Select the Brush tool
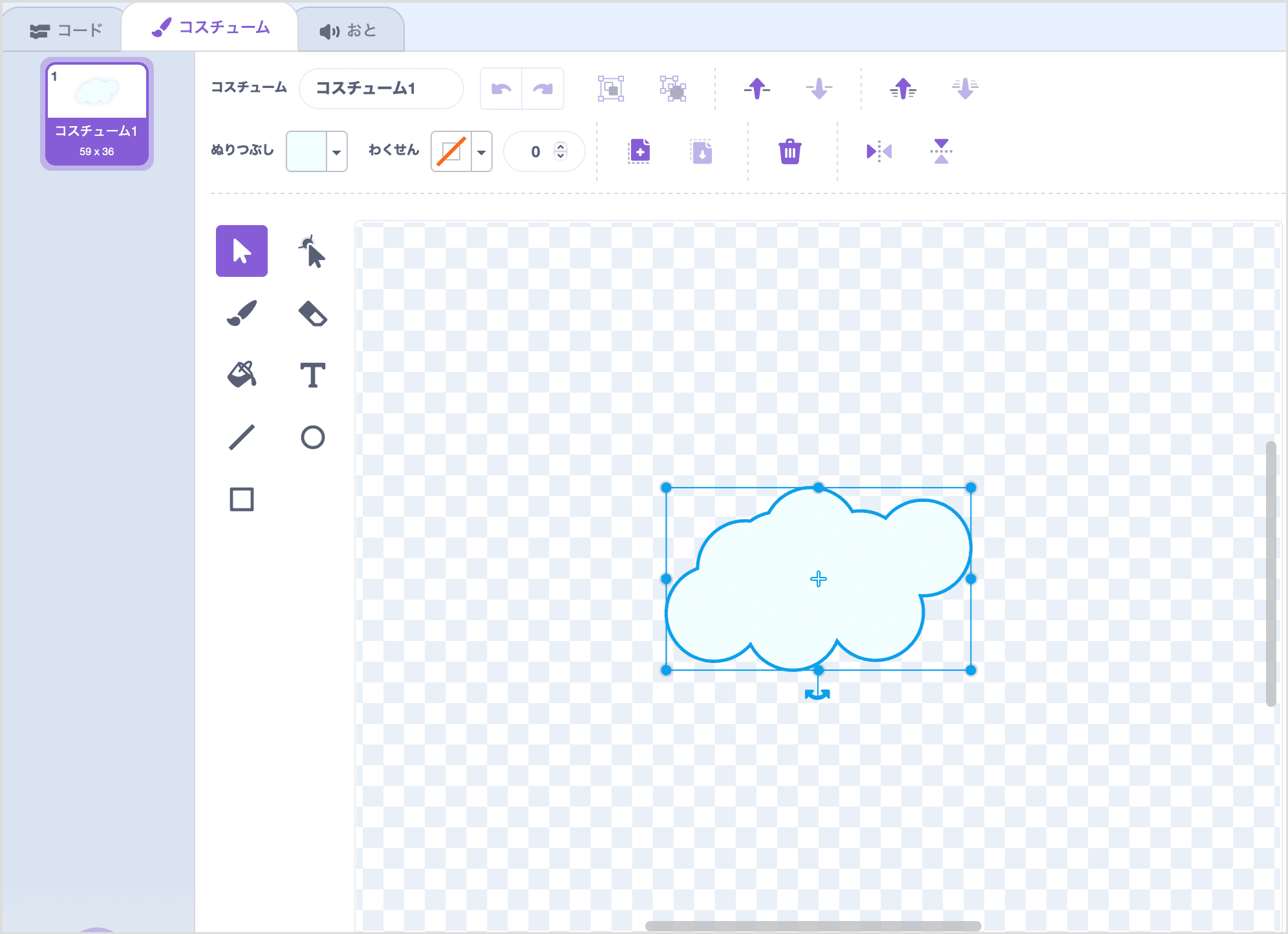Viewport: 1288px width, 934px height. [241, 314]
